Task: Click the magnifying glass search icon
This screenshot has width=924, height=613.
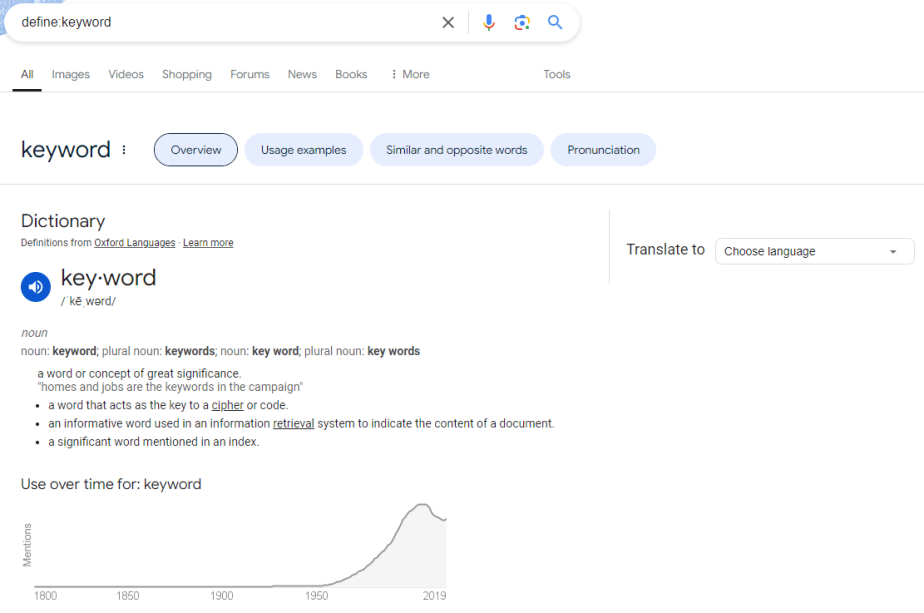Action: [555, 21]
